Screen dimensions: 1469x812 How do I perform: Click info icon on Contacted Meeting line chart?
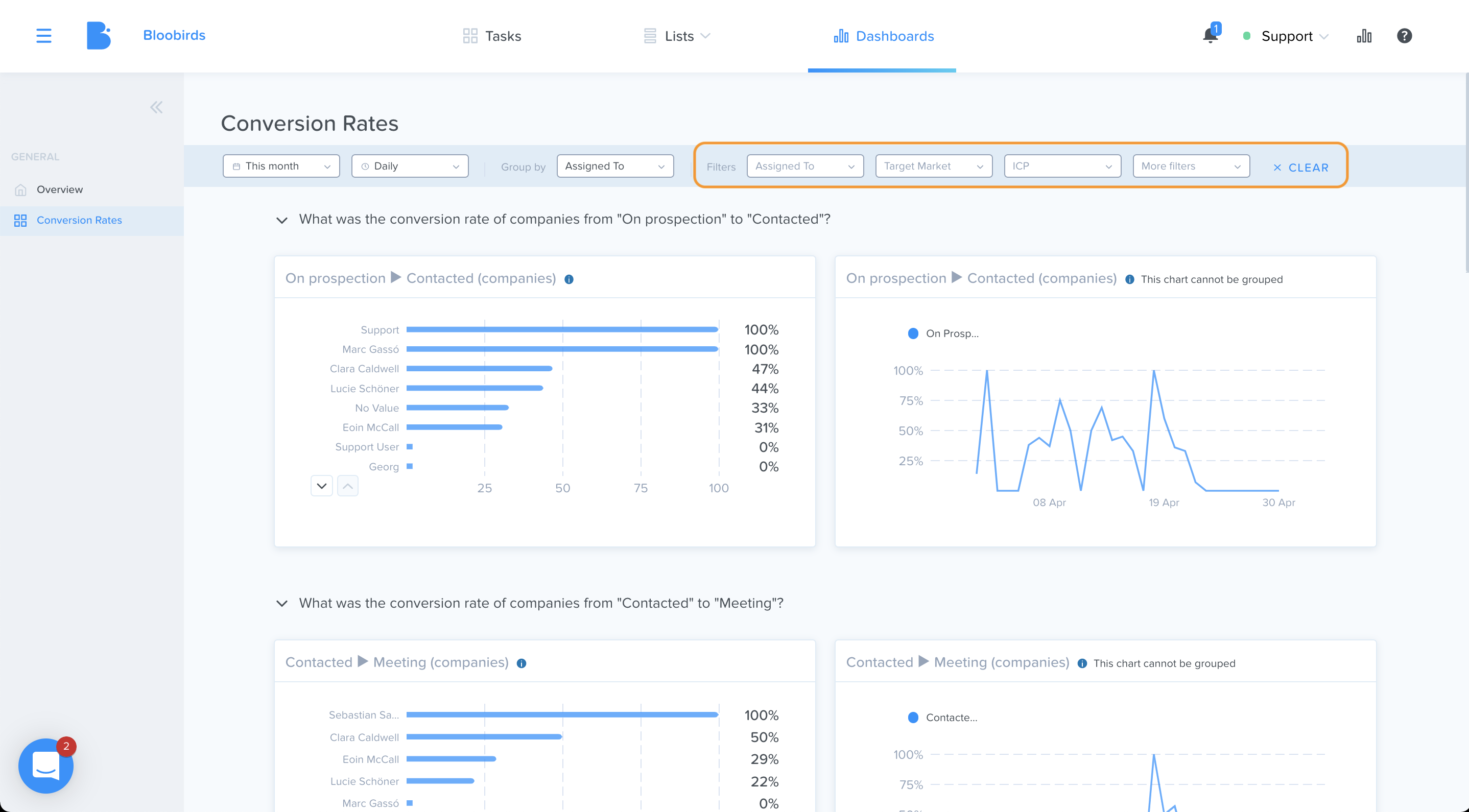[x=1082, y=663]
